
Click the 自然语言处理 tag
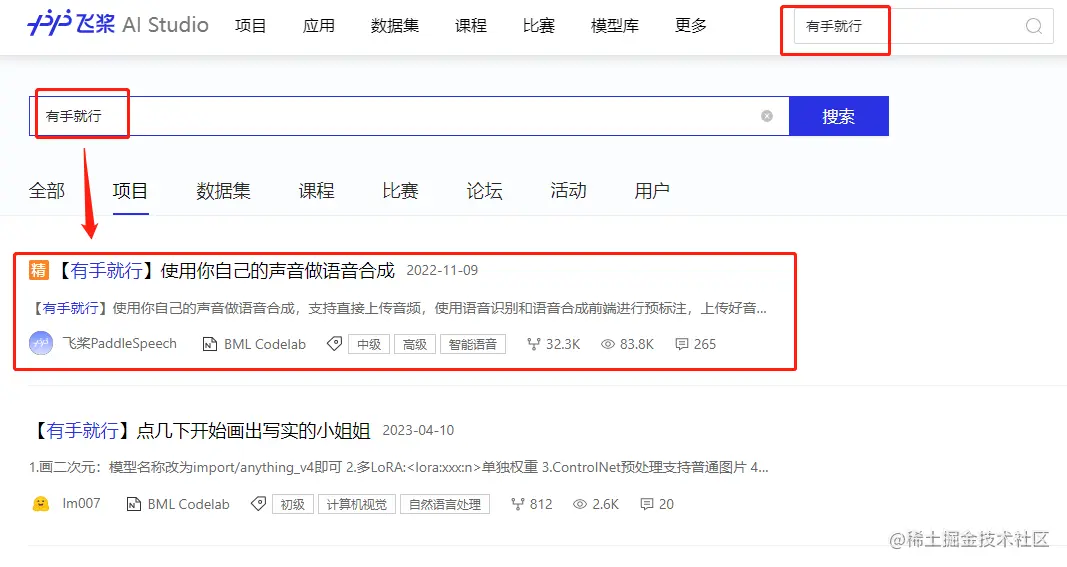click(445, 504)
